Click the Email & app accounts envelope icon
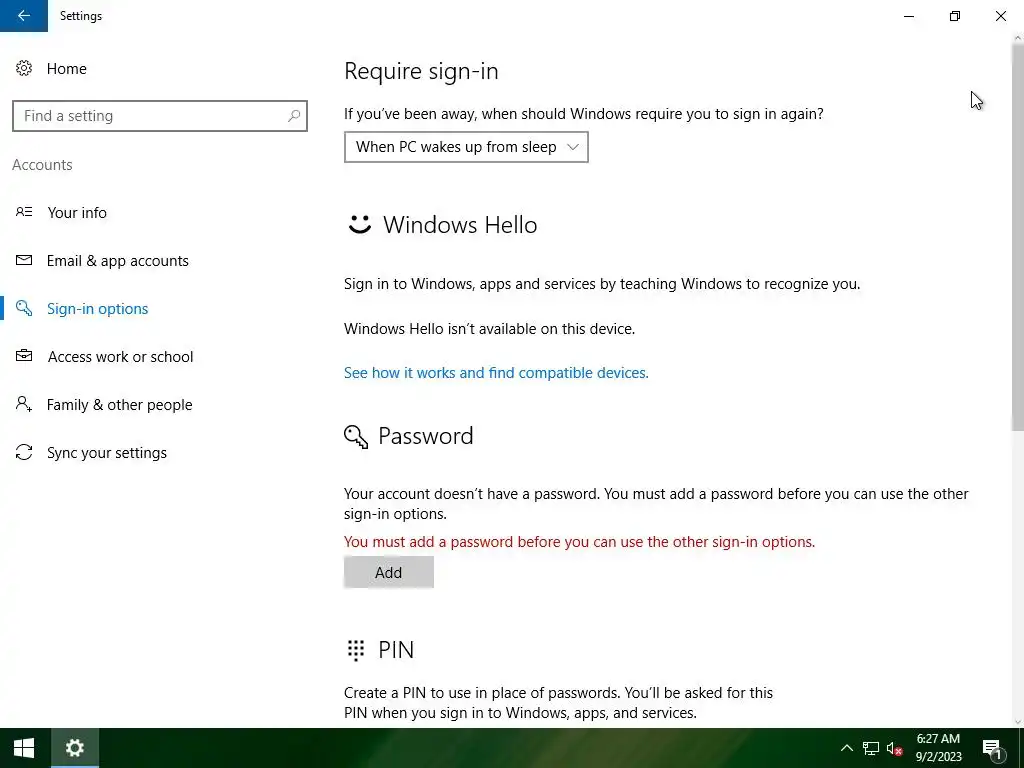The height and width of the screenshot is (768, 1024). pyautogui.click(x=24, y=260)
